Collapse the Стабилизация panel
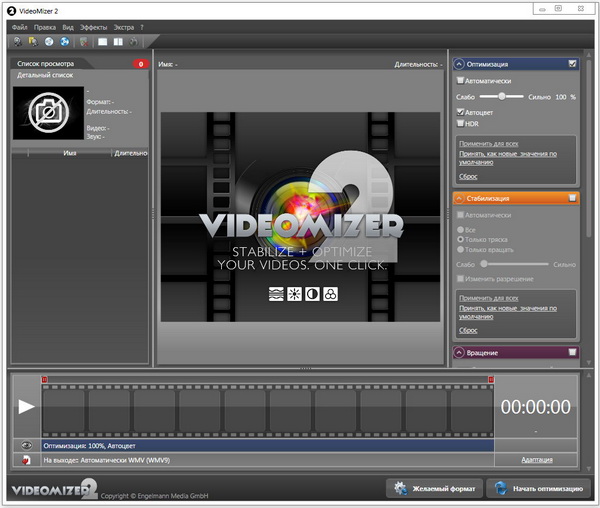 [x=459, y=198]
